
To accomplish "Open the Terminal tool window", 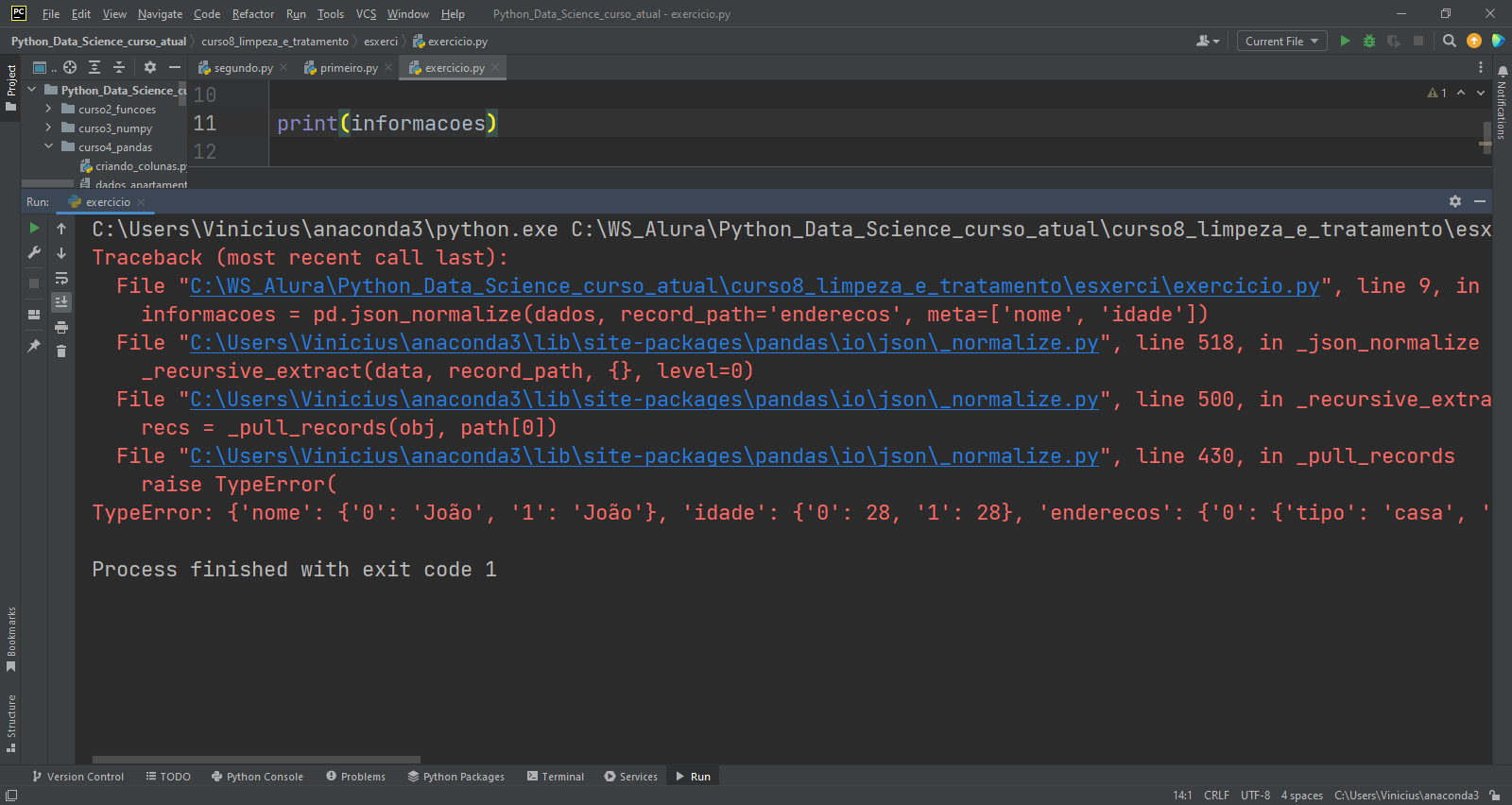I will pyautogui.click(x=556, y=777).
